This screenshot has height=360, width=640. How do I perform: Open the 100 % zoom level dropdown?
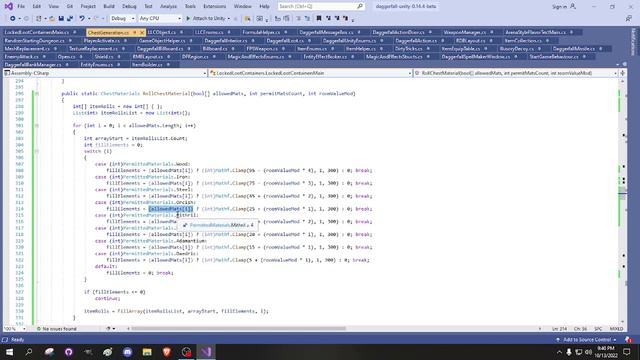[x=15, y=329]
